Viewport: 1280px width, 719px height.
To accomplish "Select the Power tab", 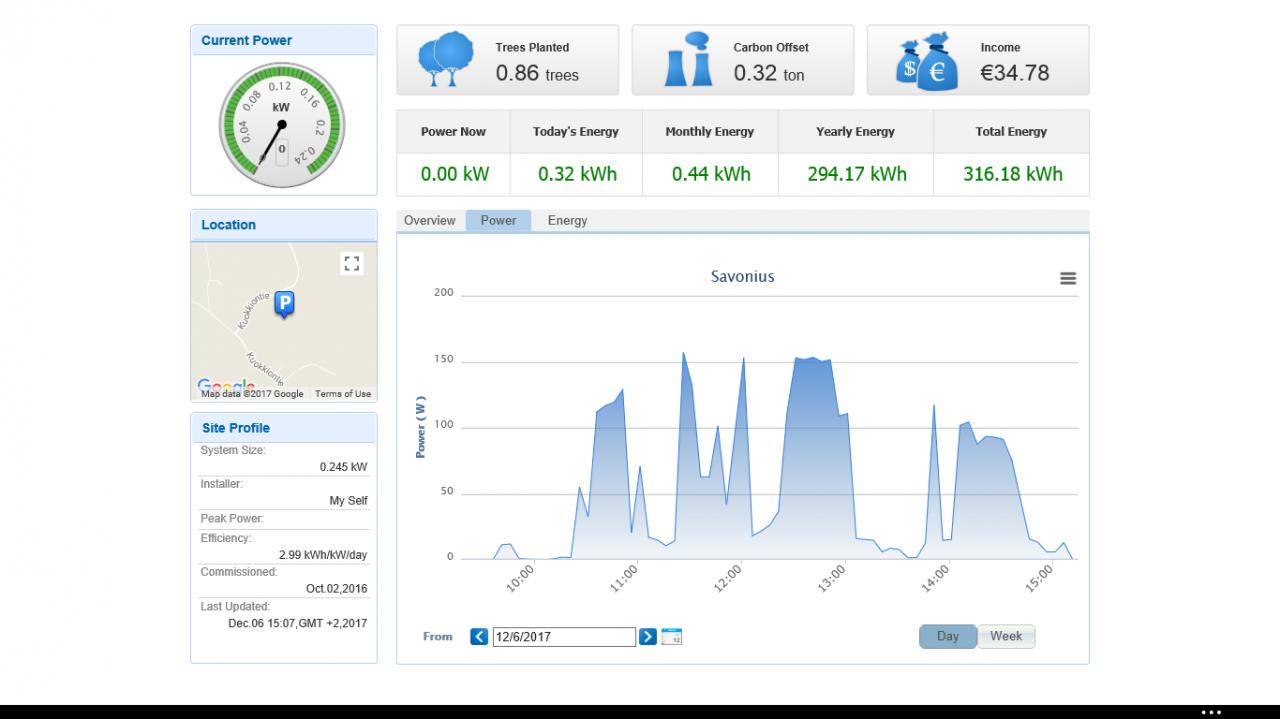I will (498, 221).
